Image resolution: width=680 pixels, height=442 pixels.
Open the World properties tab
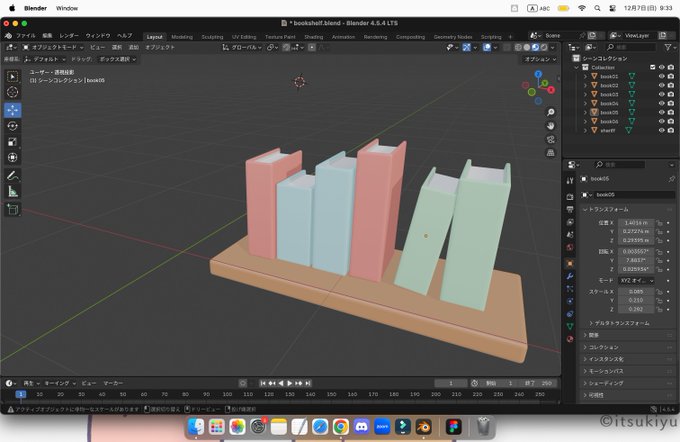tap(570, 247)
